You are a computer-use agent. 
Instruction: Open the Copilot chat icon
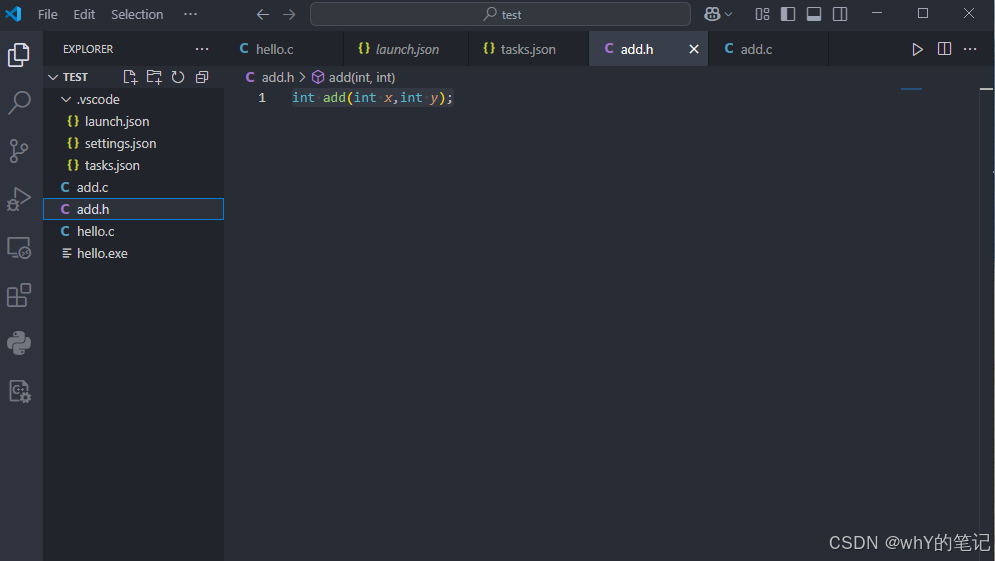pyautogui.click(x=712, y=14)
